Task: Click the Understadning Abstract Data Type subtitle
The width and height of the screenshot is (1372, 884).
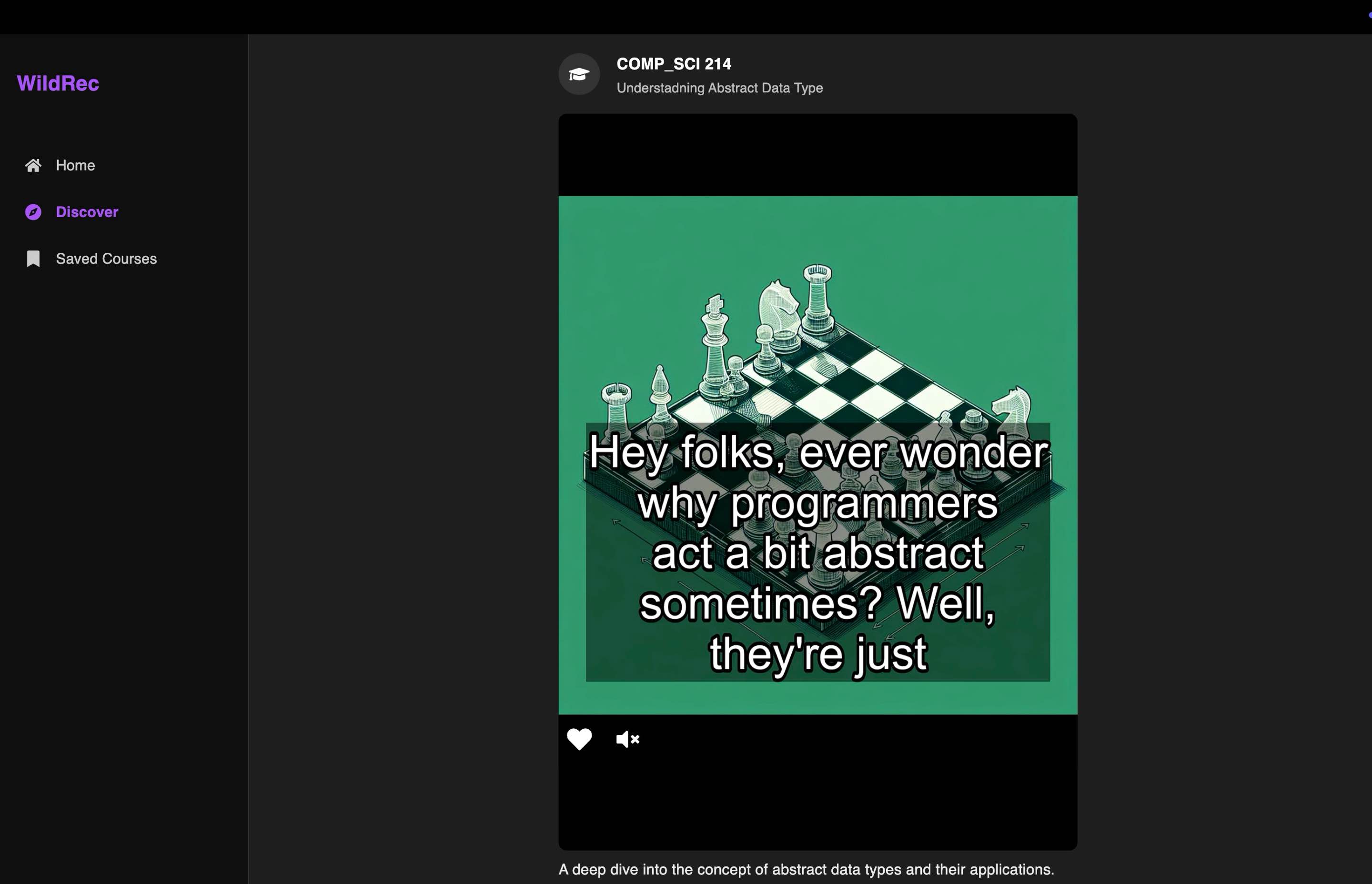Action: tap(720, 88)
